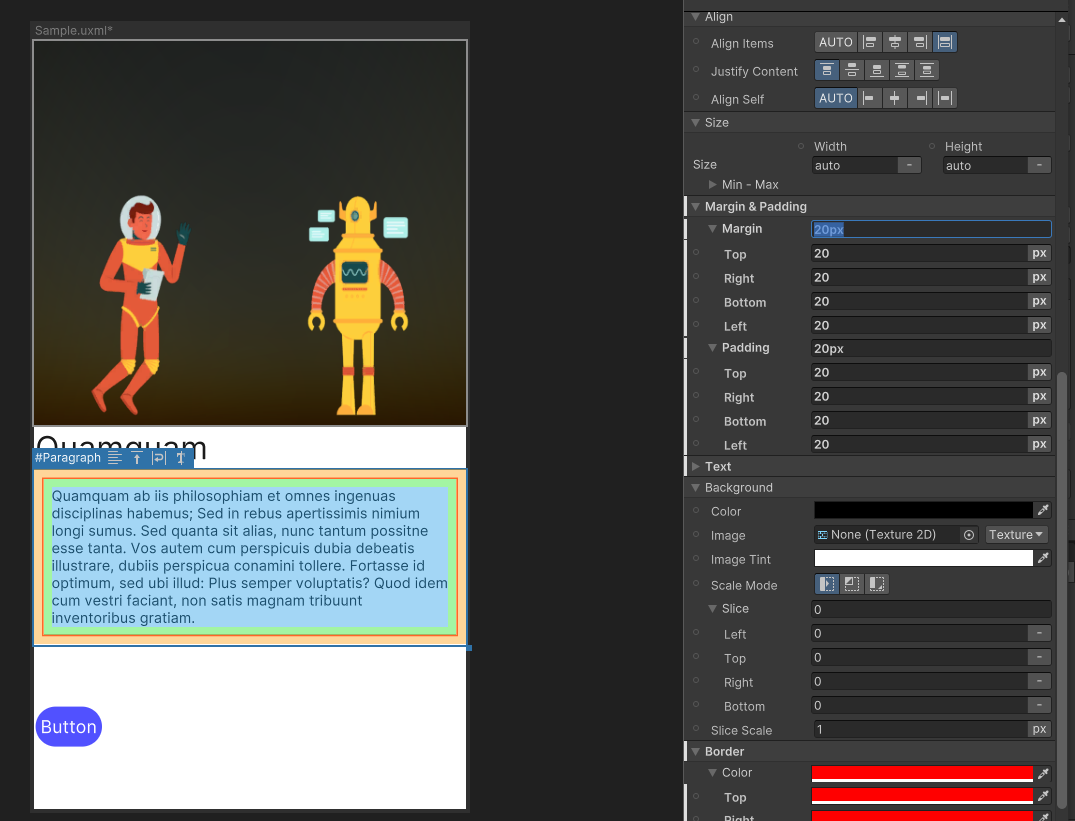This screenshot has height=821, width=1075.
Task: Open the Width unit dropdown
Action: pyautogui.click(x=909, y=165)
